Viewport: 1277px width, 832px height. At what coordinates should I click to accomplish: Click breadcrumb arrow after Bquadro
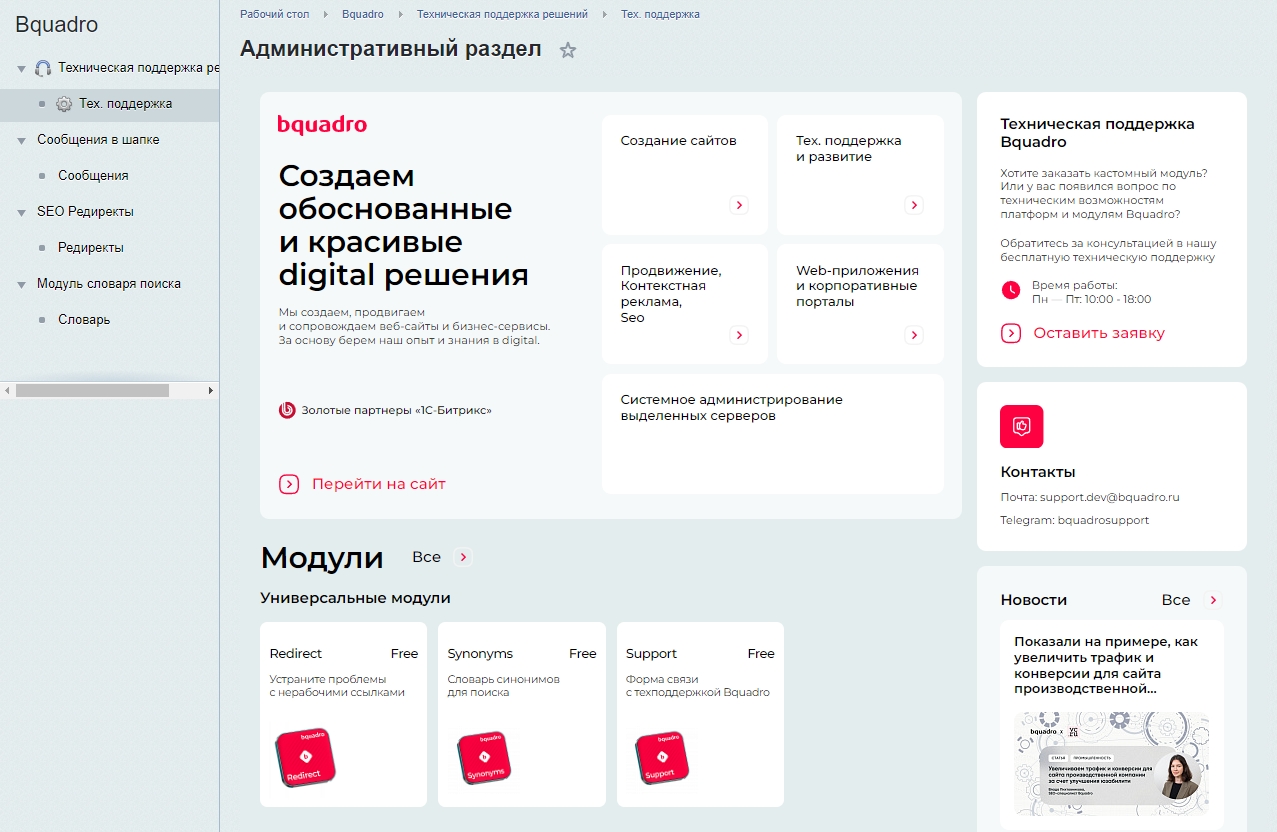pos(400,14)
